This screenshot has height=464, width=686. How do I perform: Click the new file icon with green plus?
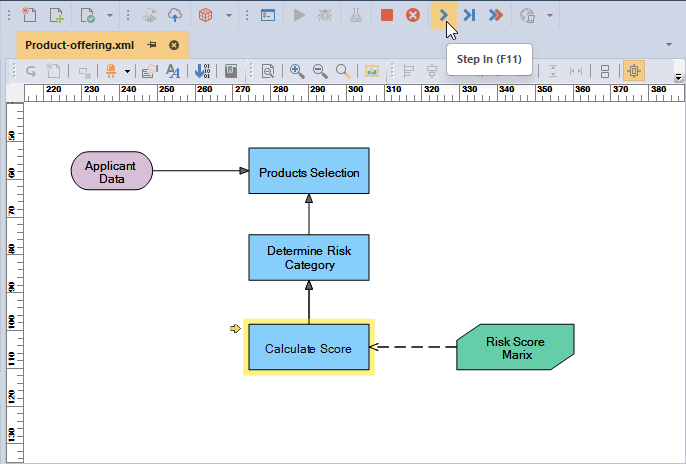coord(56,15)
